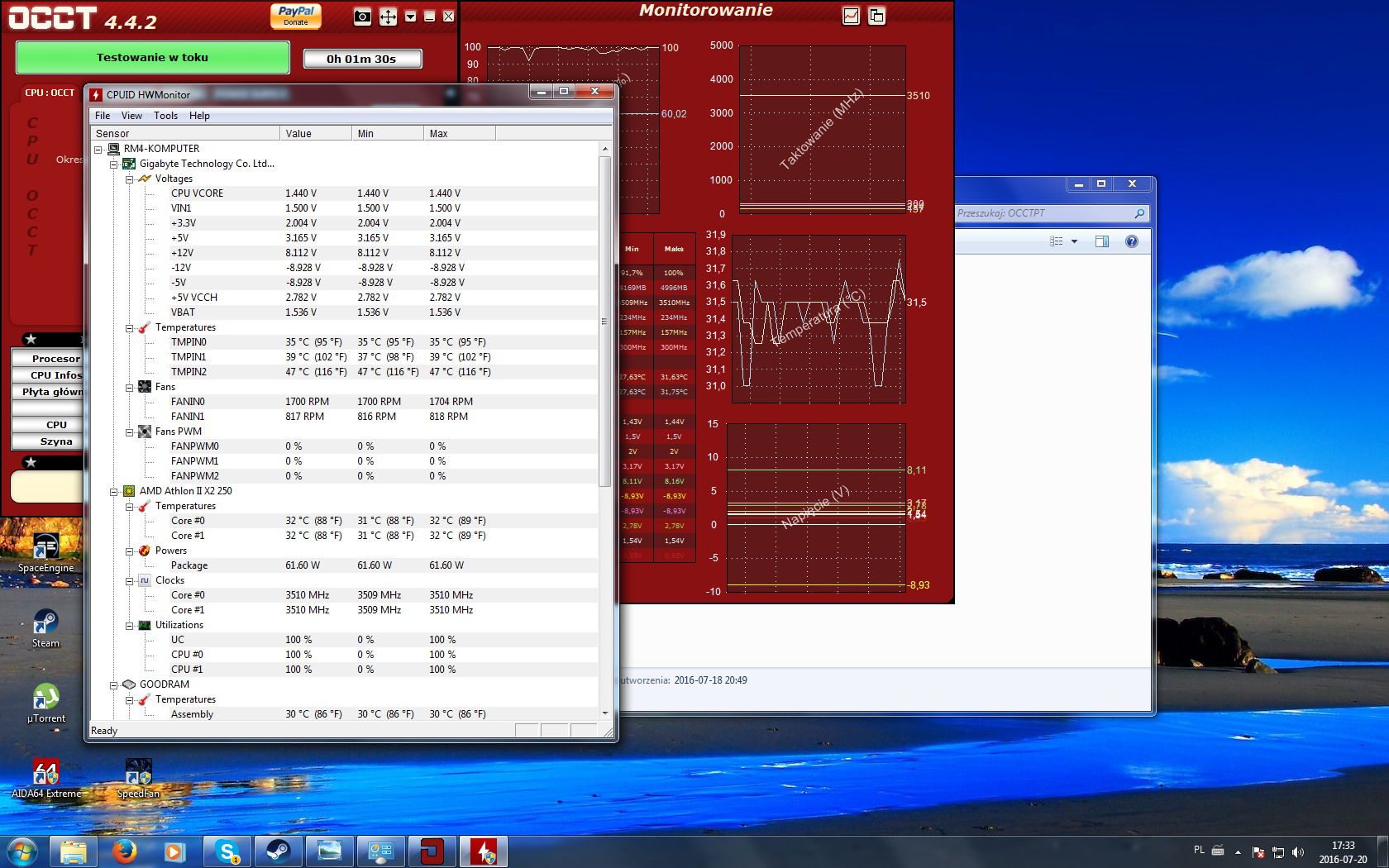
Task: Open the Explorer view options dropdown arrow
Action: pyautogui.click(x=1074, y=241)
